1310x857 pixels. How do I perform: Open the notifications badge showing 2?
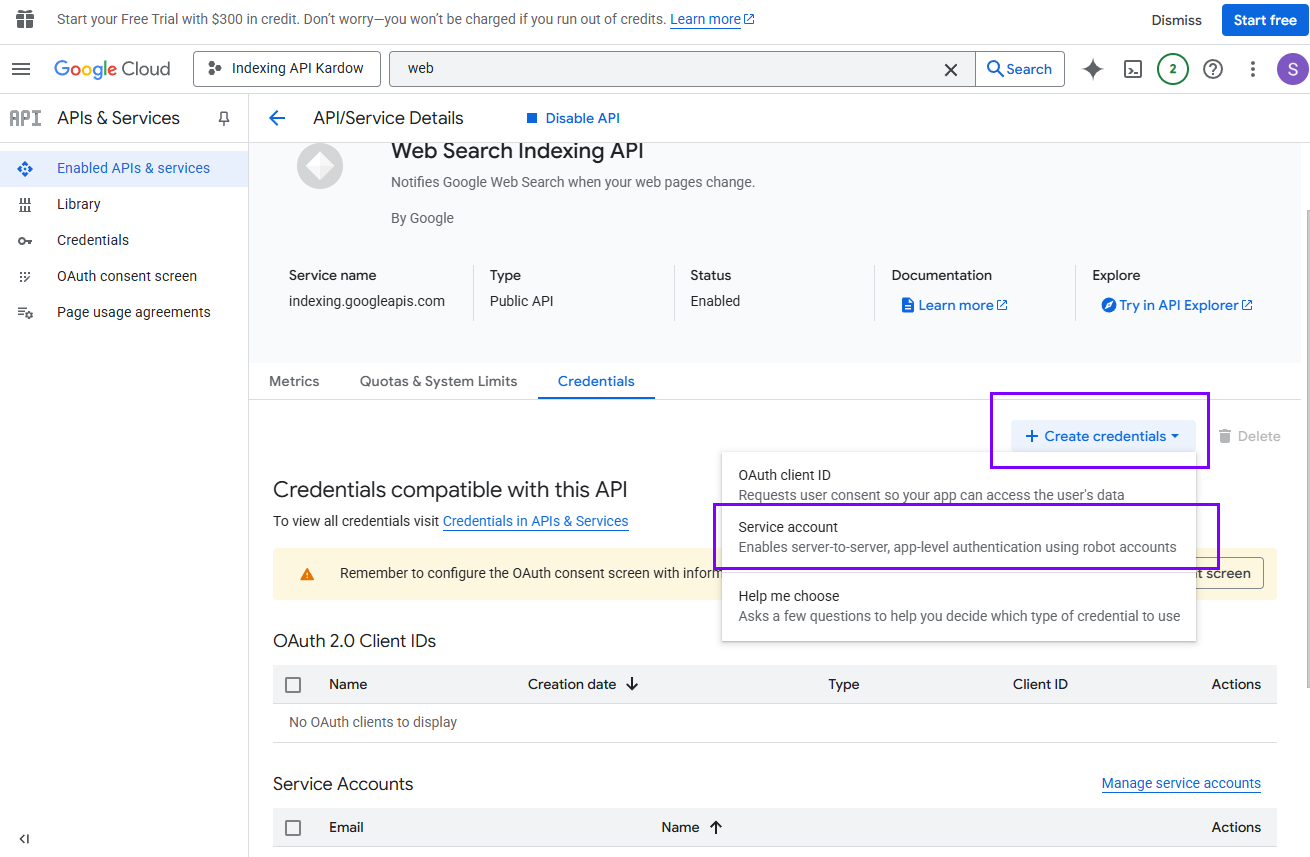pyautogui.click(x=1172, y=69)
